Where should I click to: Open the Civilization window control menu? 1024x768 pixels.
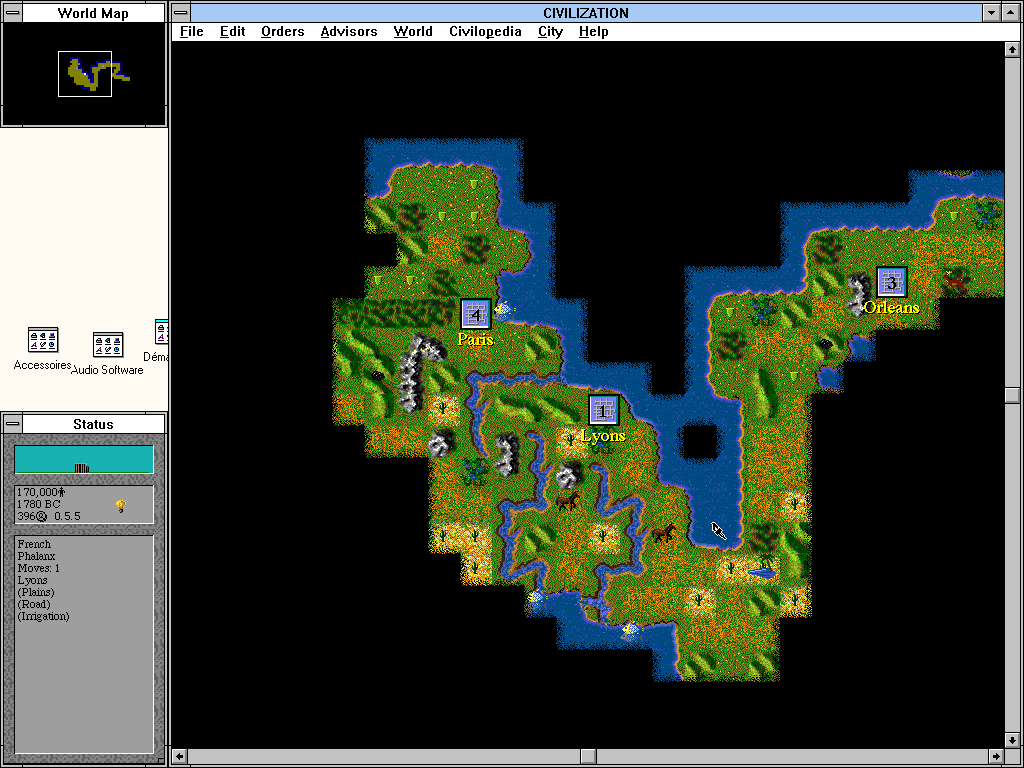pos(181,12)
